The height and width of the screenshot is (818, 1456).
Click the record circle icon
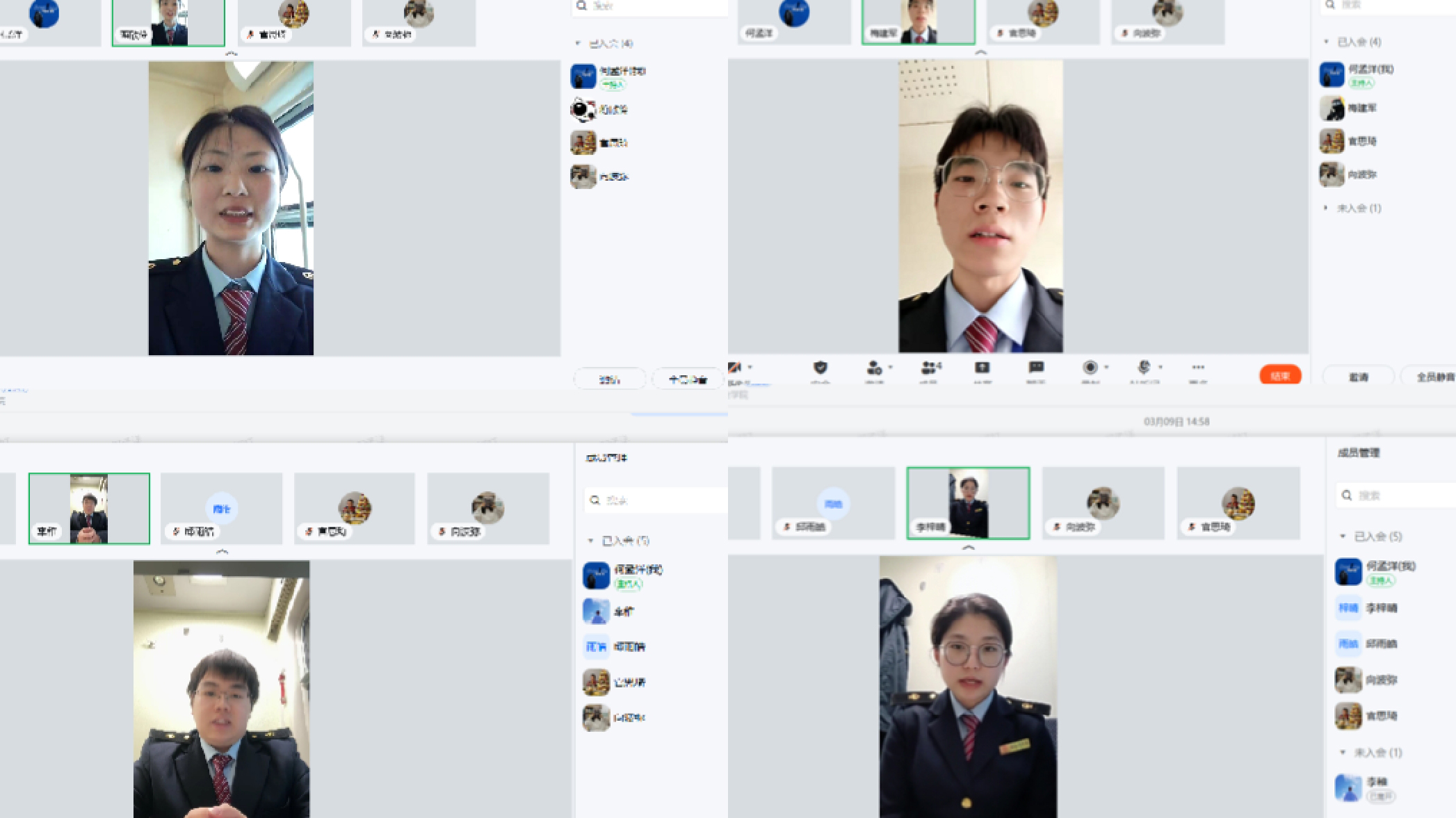click(1090, 367)
